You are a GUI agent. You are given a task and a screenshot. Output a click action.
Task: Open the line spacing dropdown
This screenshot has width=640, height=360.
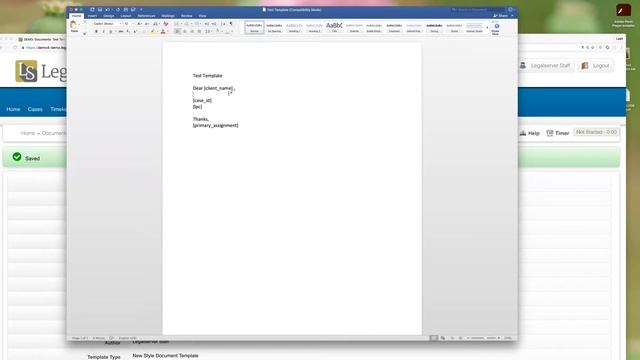208,31
